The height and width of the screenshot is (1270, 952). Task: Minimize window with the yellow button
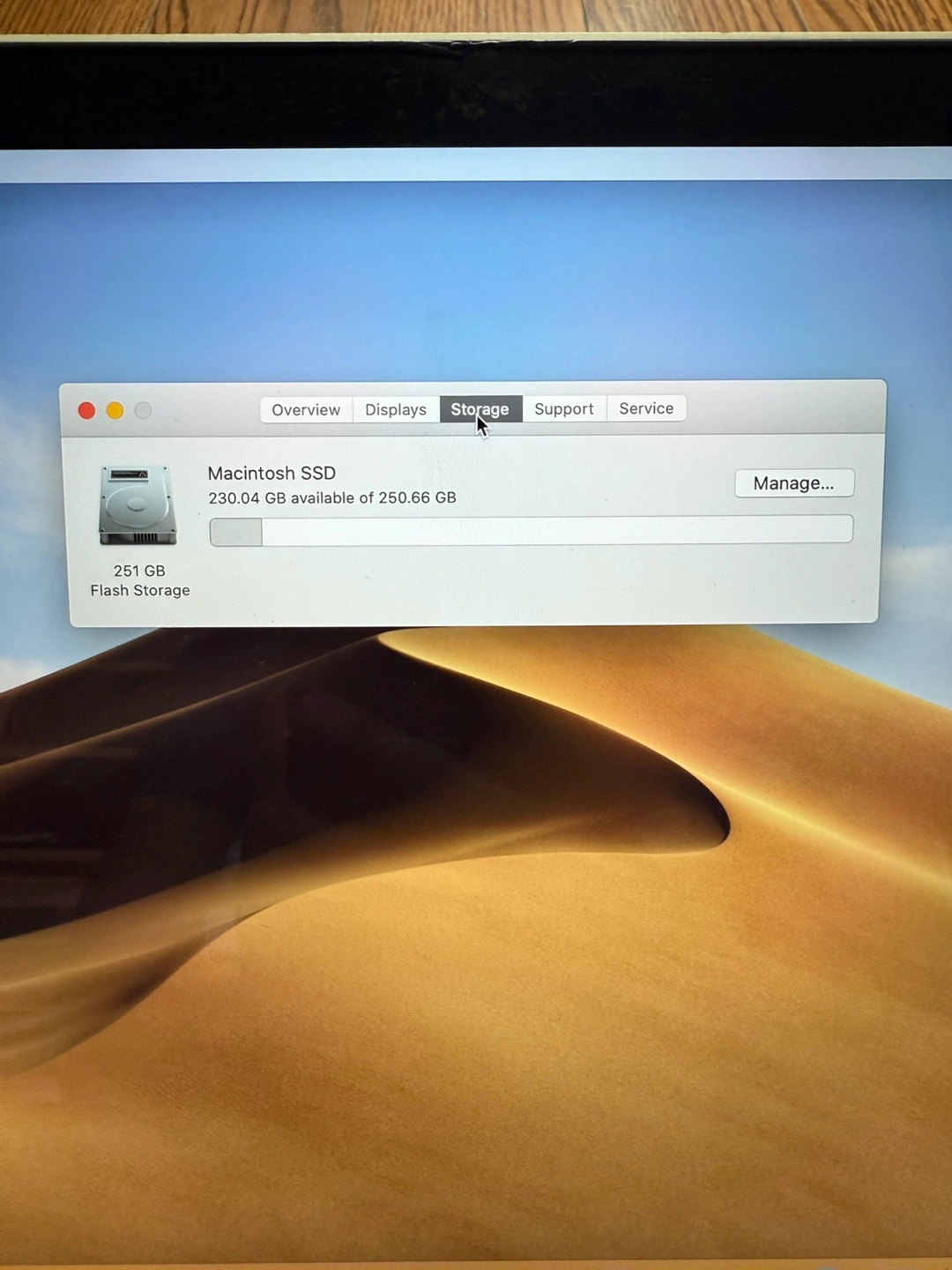coord(115,411)
